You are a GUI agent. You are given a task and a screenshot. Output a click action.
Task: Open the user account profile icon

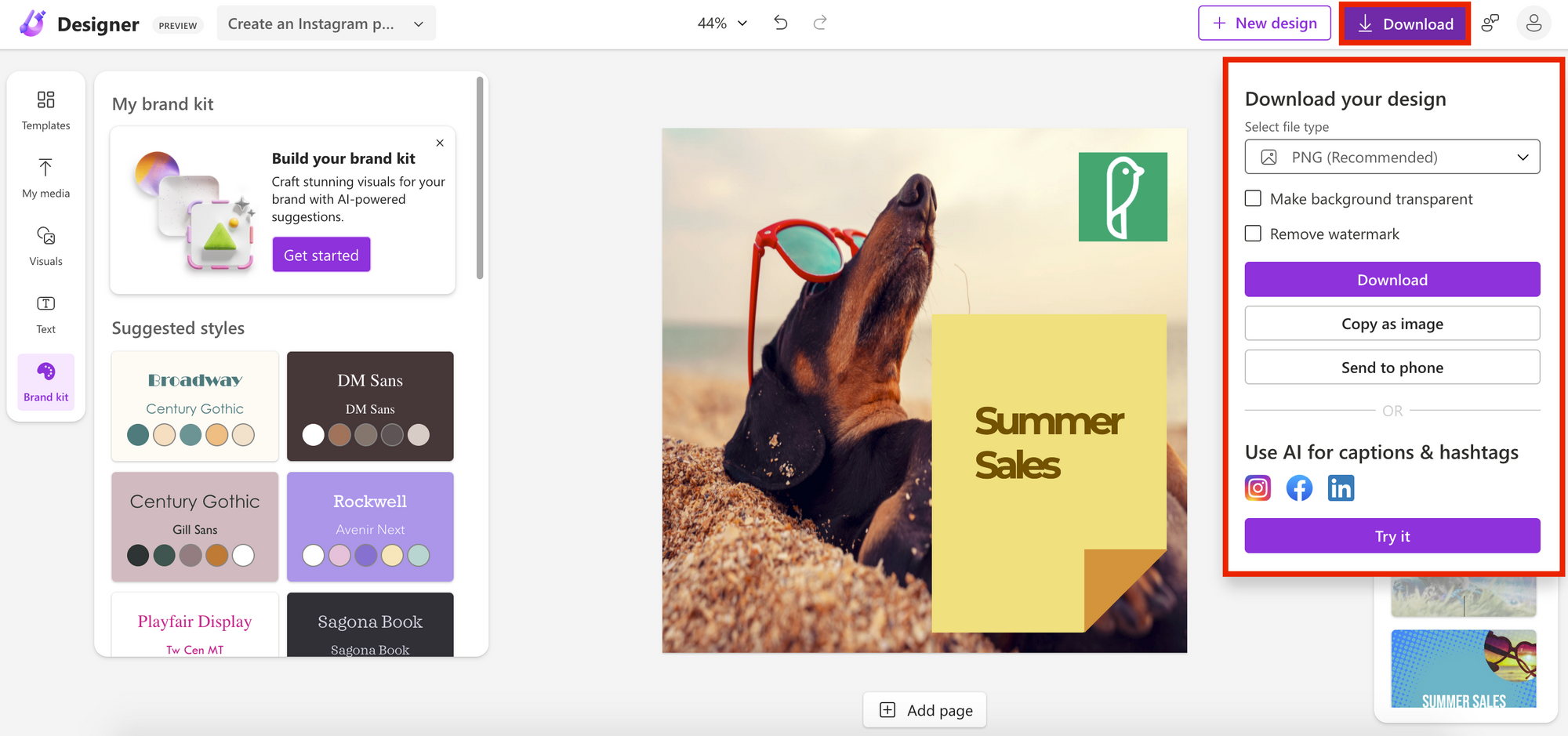click(1534, 24)
